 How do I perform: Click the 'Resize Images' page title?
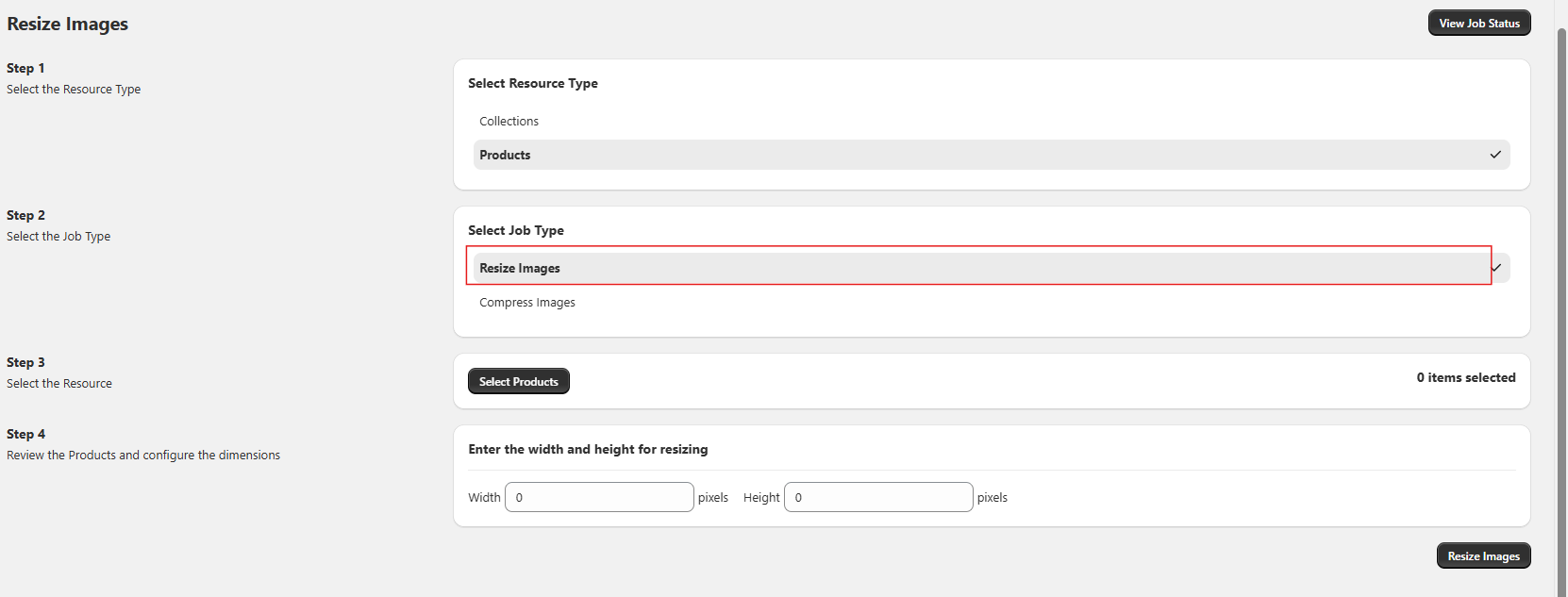pos(67,25)
